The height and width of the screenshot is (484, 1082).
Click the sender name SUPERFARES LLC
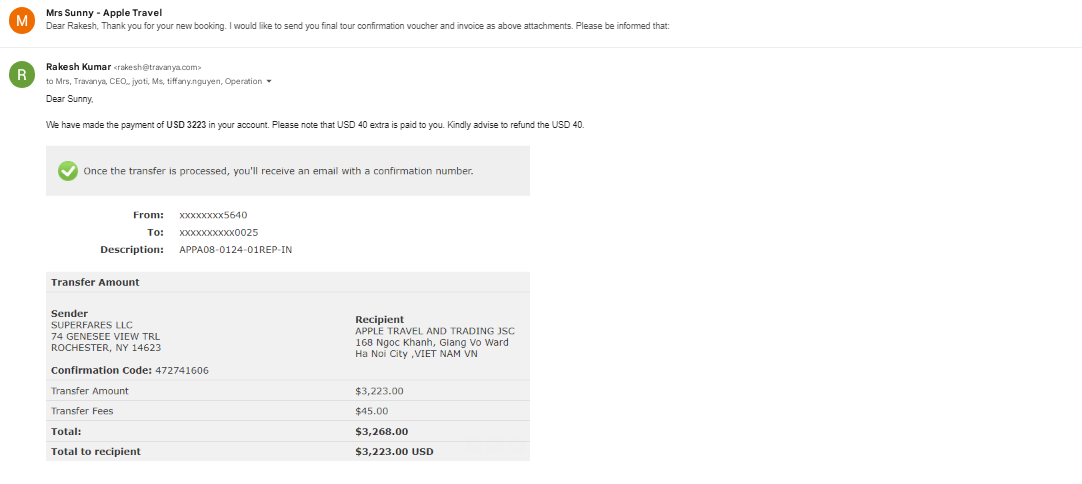92,325
